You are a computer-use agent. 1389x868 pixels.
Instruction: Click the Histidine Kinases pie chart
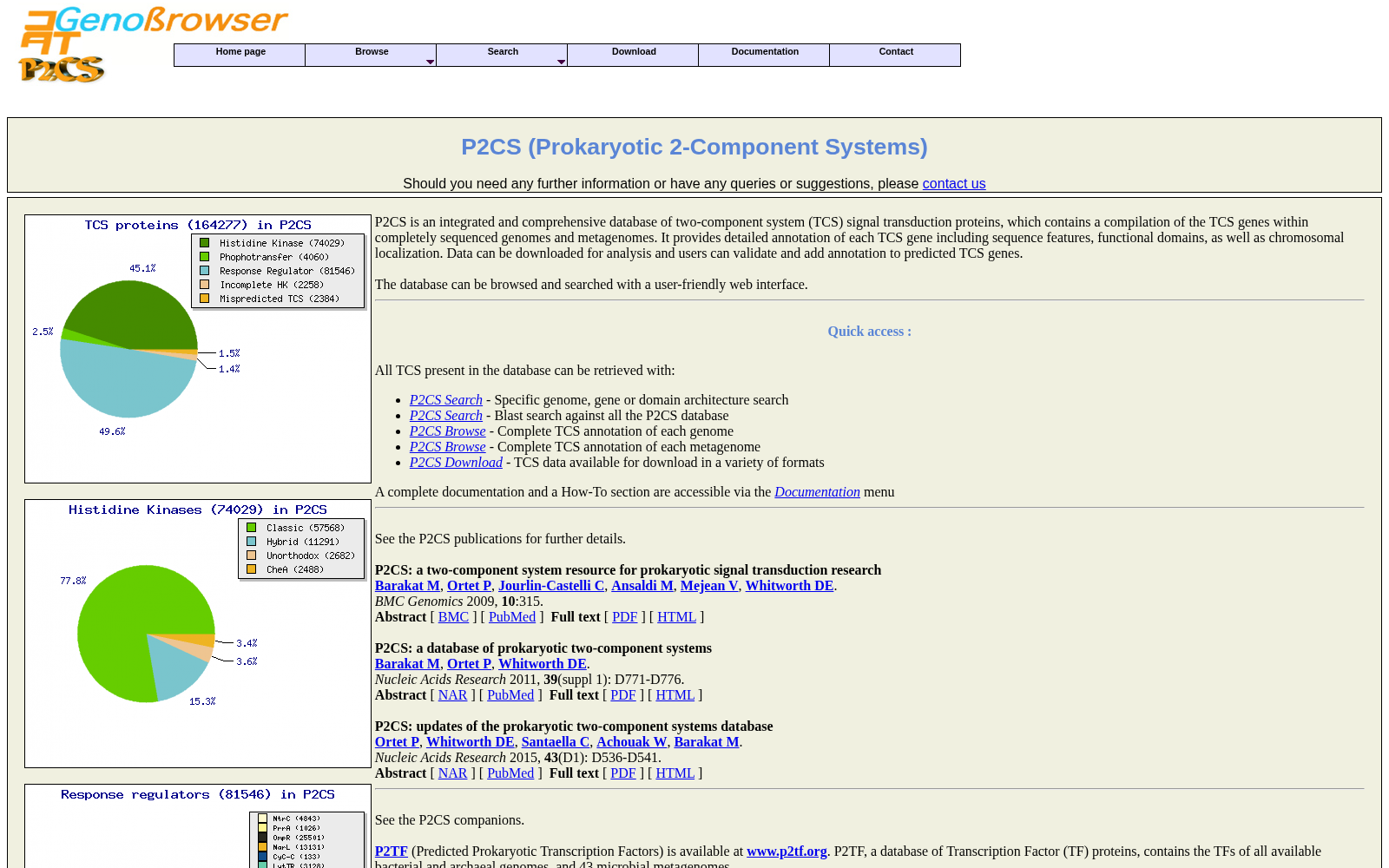[146, 634]
